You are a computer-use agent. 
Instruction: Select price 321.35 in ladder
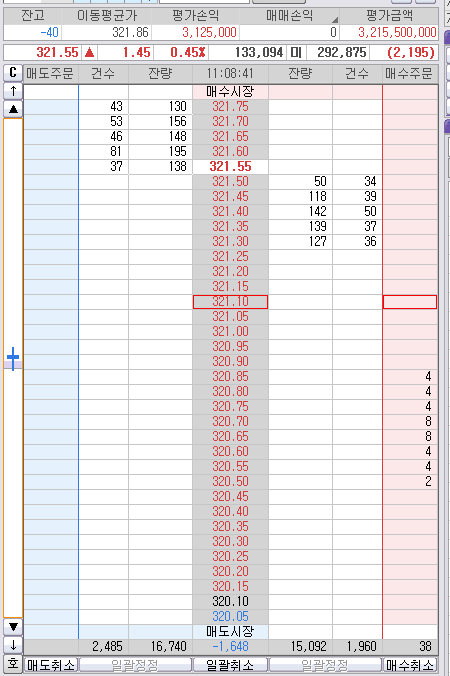pos(230,227)
